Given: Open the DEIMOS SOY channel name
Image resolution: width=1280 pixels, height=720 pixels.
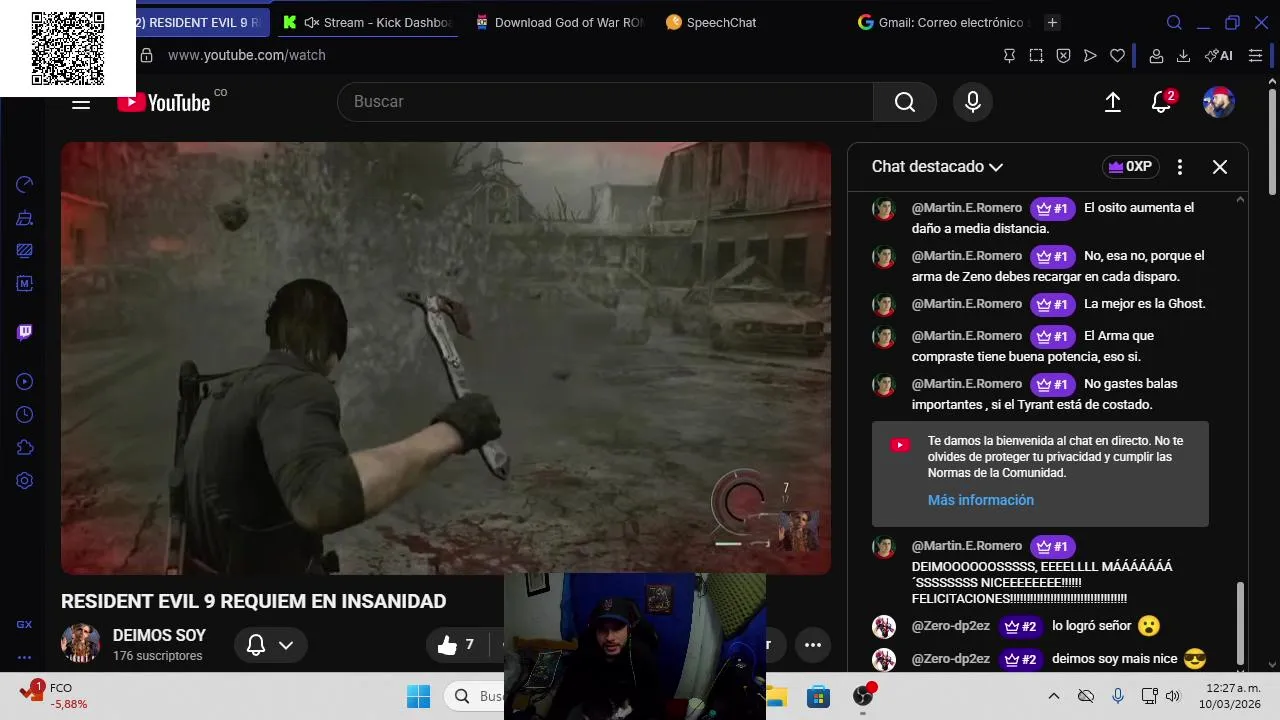Looking at the screenshot, I should click(159, 635).
